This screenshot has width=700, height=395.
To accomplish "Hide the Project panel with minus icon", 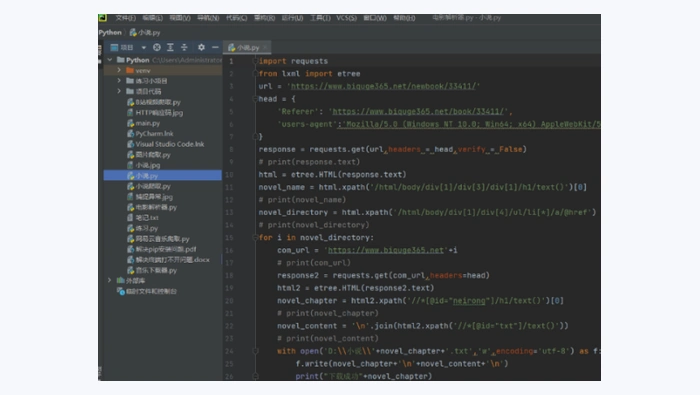I will 215,47.
